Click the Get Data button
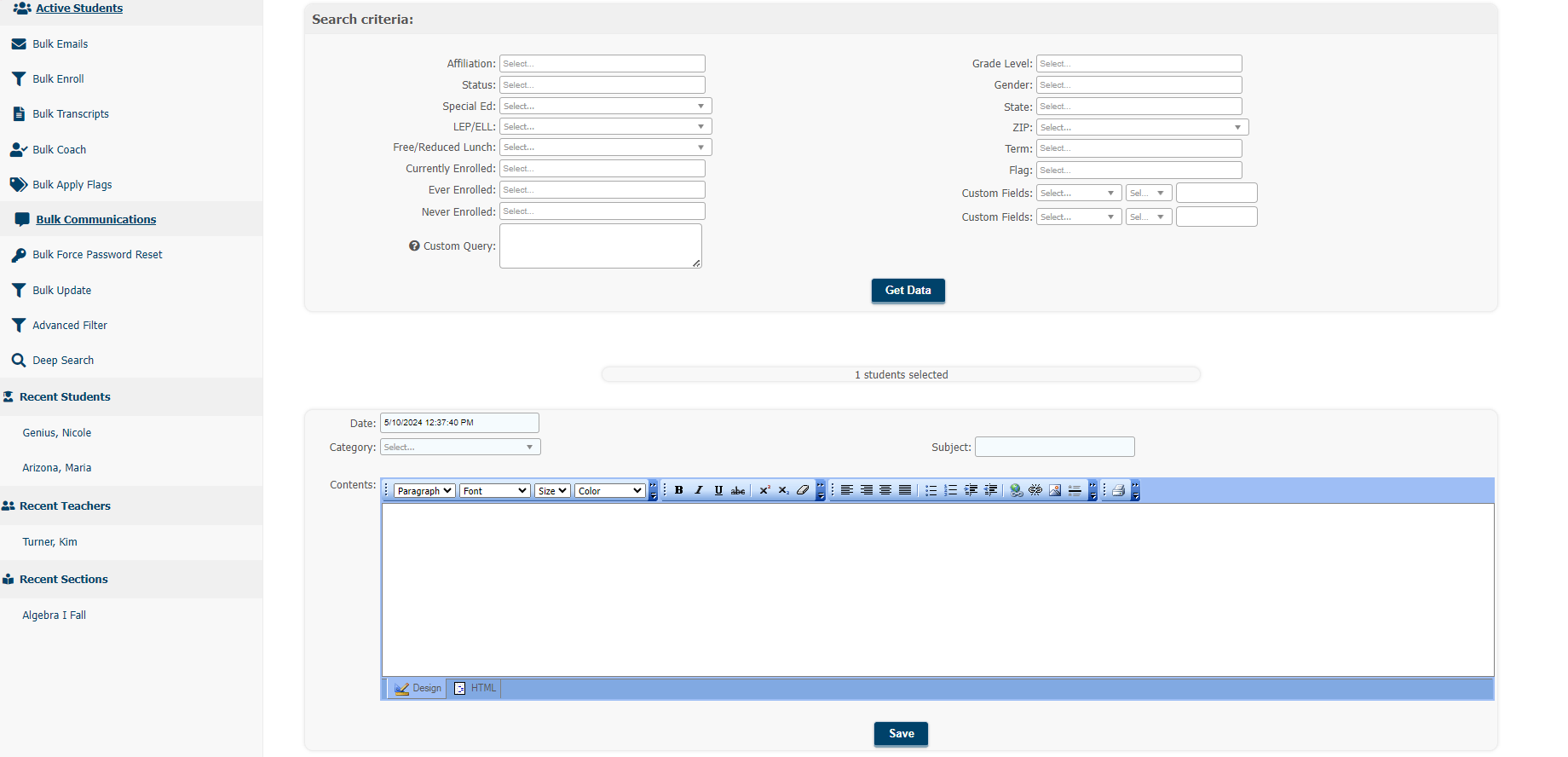The width and height of the screenshot is (1568, 757). [908, 291]
